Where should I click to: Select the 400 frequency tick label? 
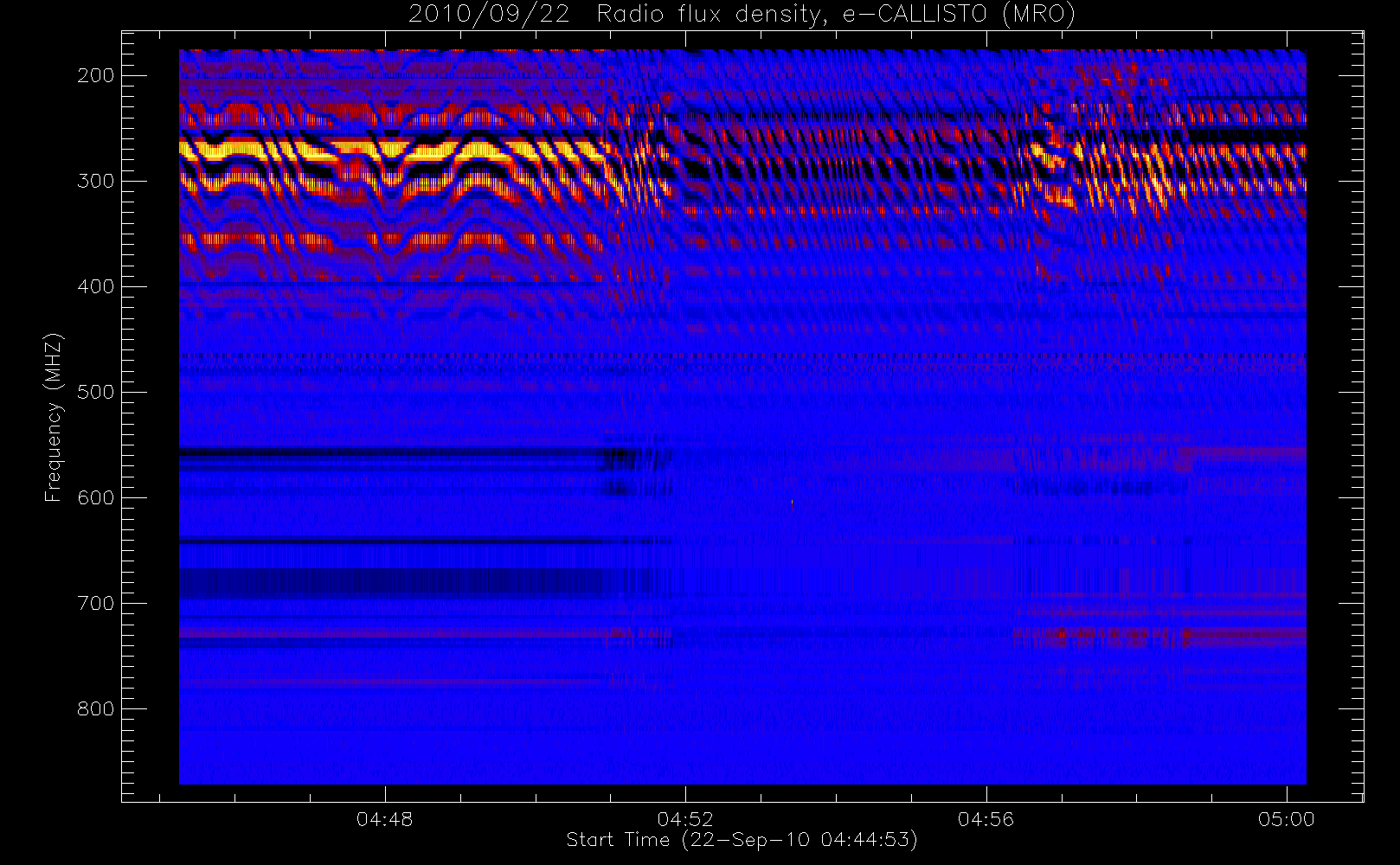96,286
